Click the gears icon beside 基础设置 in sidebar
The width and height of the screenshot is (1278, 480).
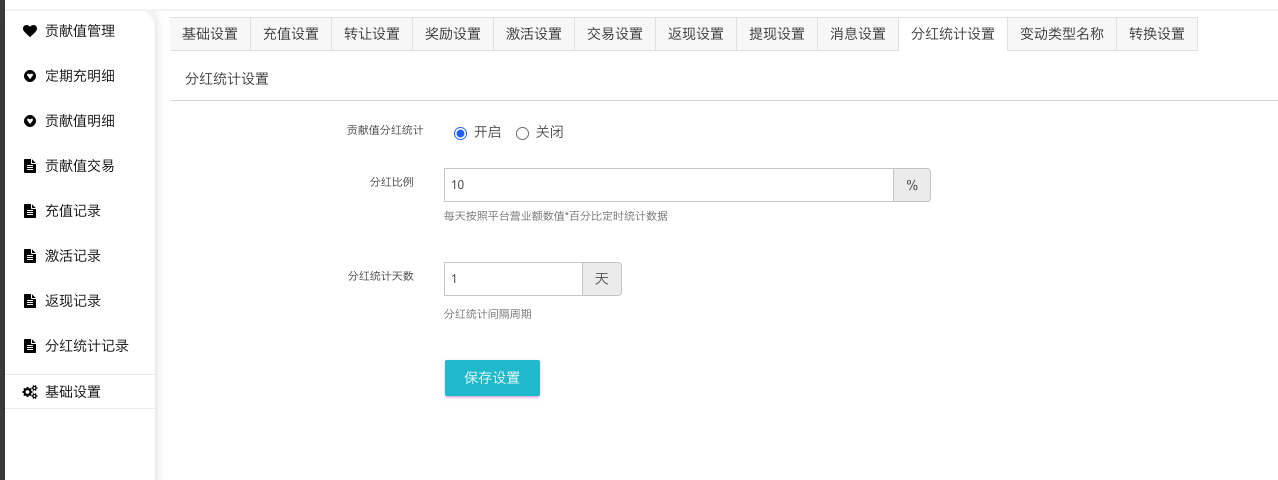click(x=30, y=392)
